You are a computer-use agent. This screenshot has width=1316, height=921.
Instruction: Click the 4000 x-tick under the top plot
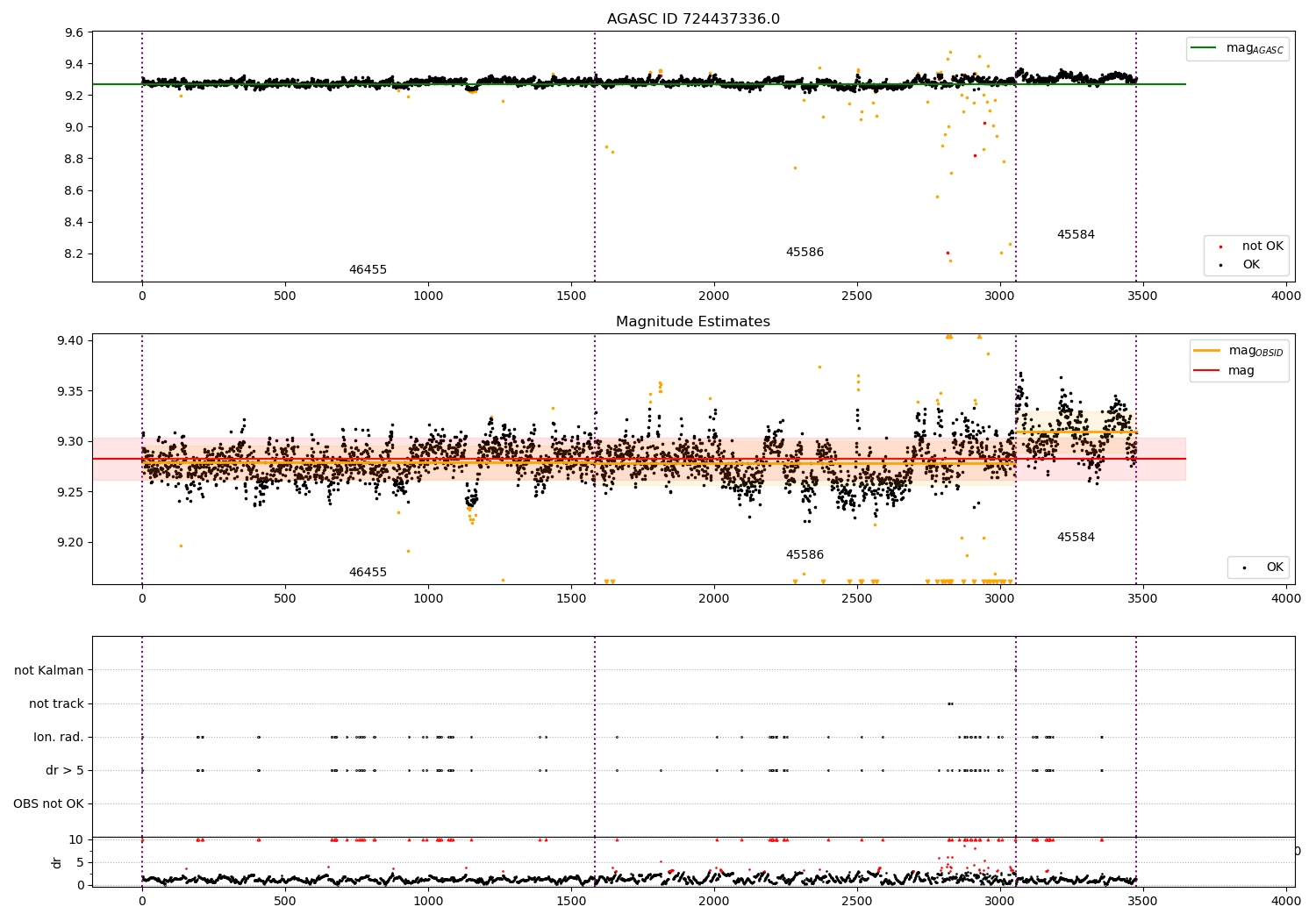point(1286,296)
